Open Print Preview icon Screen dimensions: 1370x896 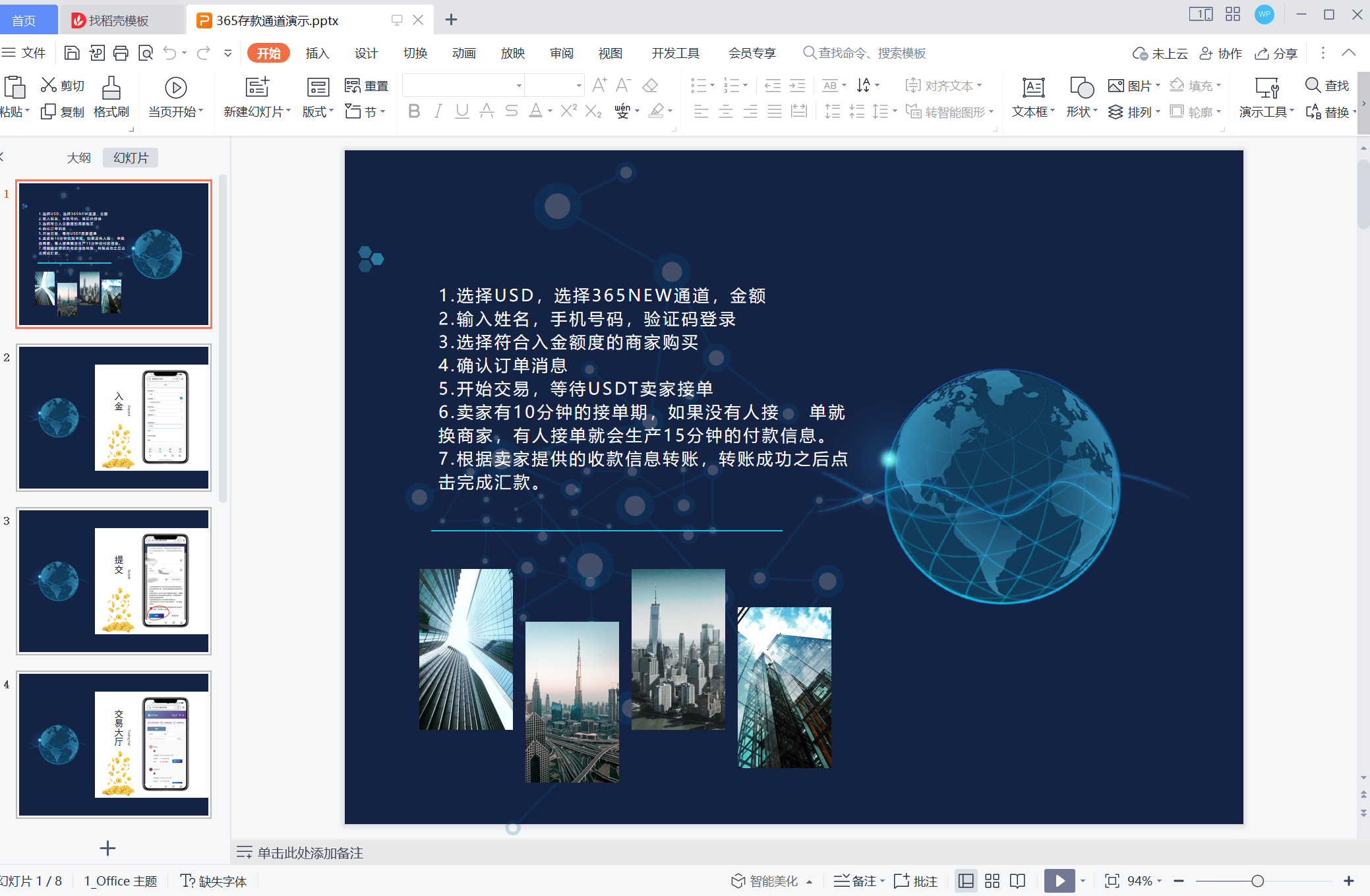pyautogui.click(x=146, y=53)
